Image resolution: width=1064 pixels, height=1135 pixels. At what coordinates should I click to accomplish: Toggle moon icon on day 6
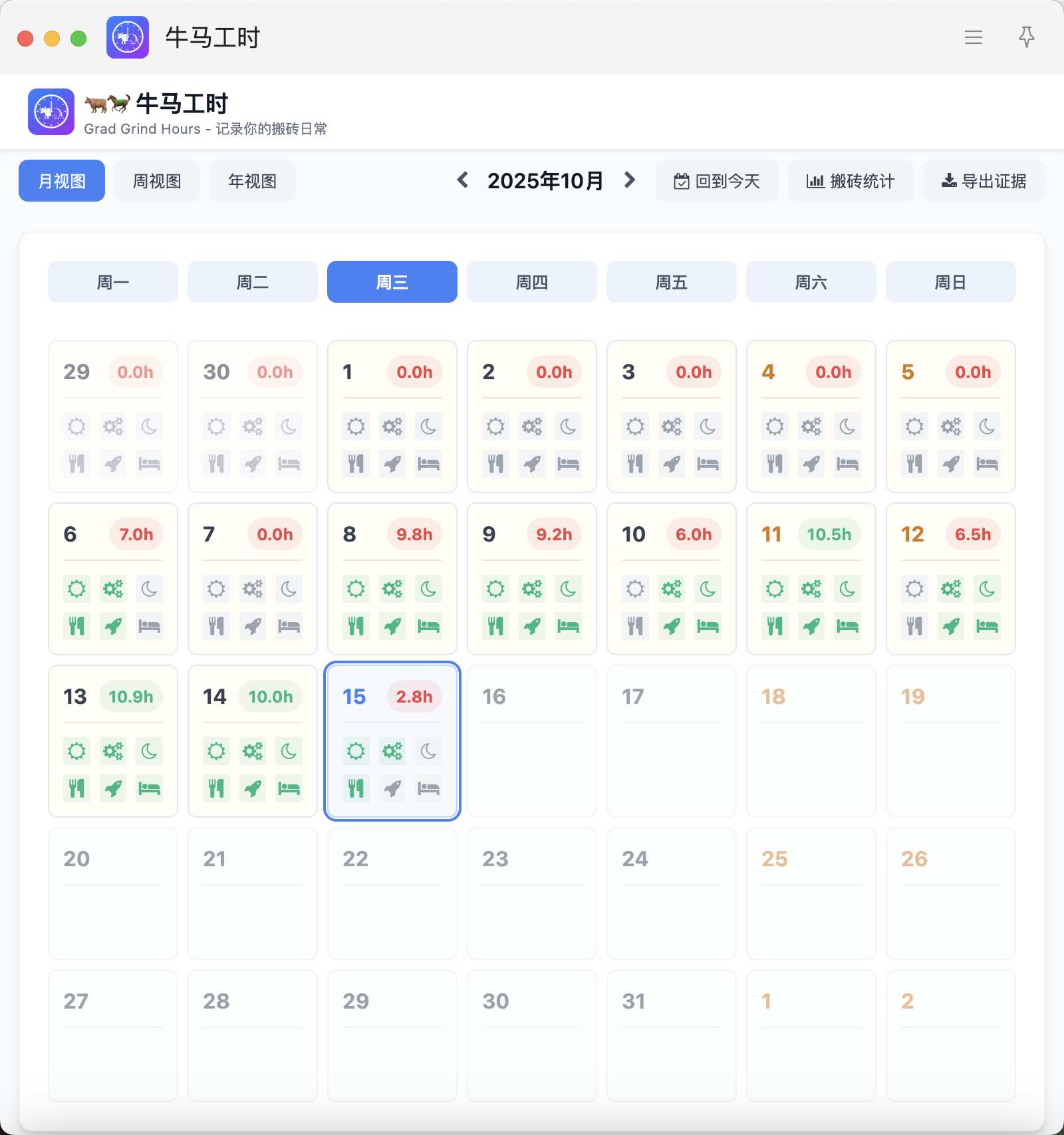point(150,589)
